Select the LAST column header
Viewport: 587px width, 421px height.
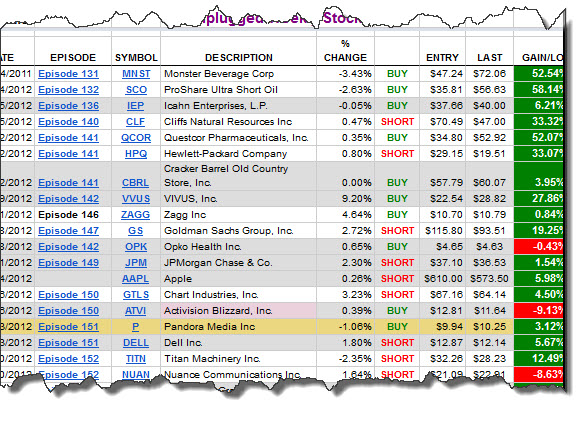click(x=490, y=58)
